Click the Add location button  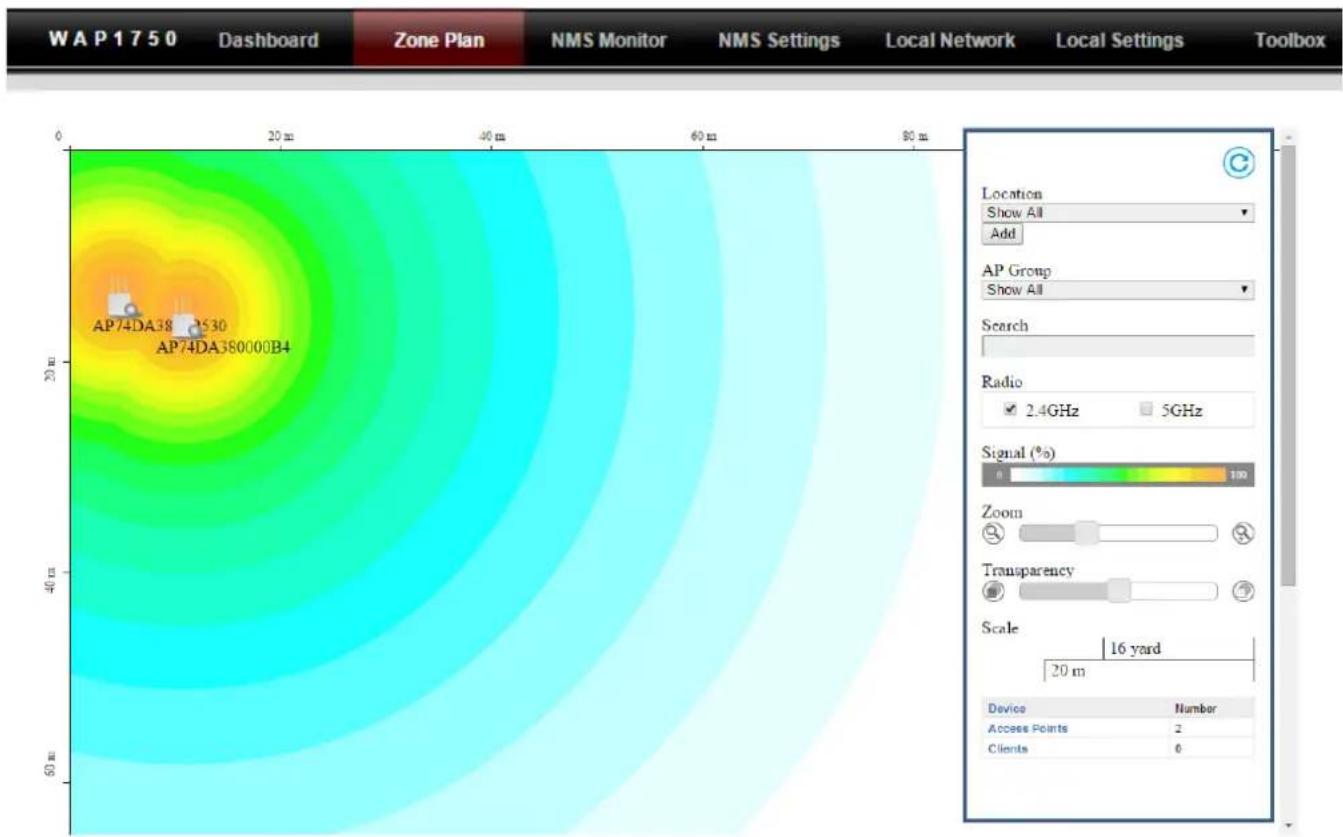click(1002, 234)
